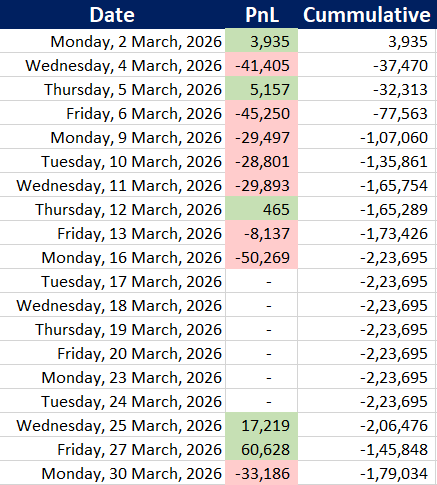The height and width of the screenshot is (485, 437).
Task: Click the Cummulative value 3,935
Action: pyautogui.click(x=367, y=41)
